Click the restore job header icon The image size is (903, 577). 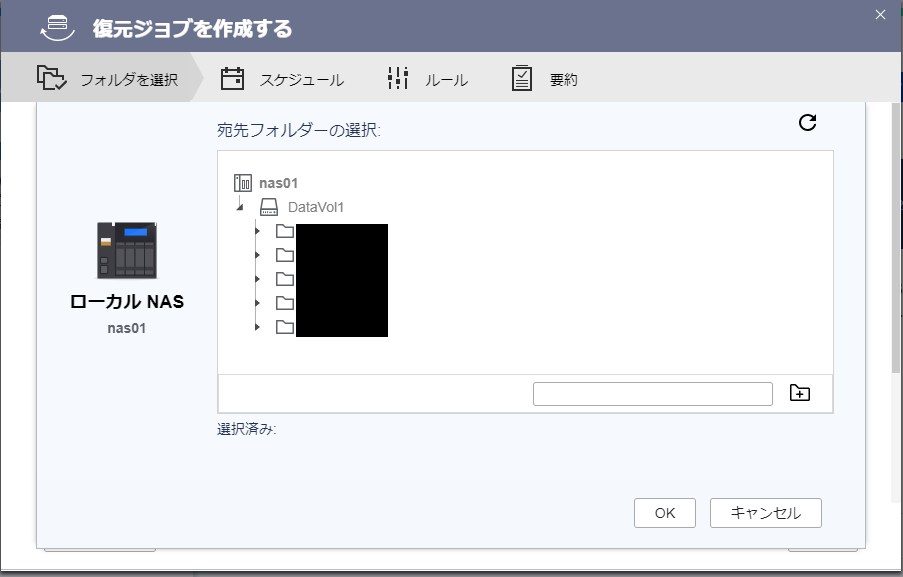58,28
